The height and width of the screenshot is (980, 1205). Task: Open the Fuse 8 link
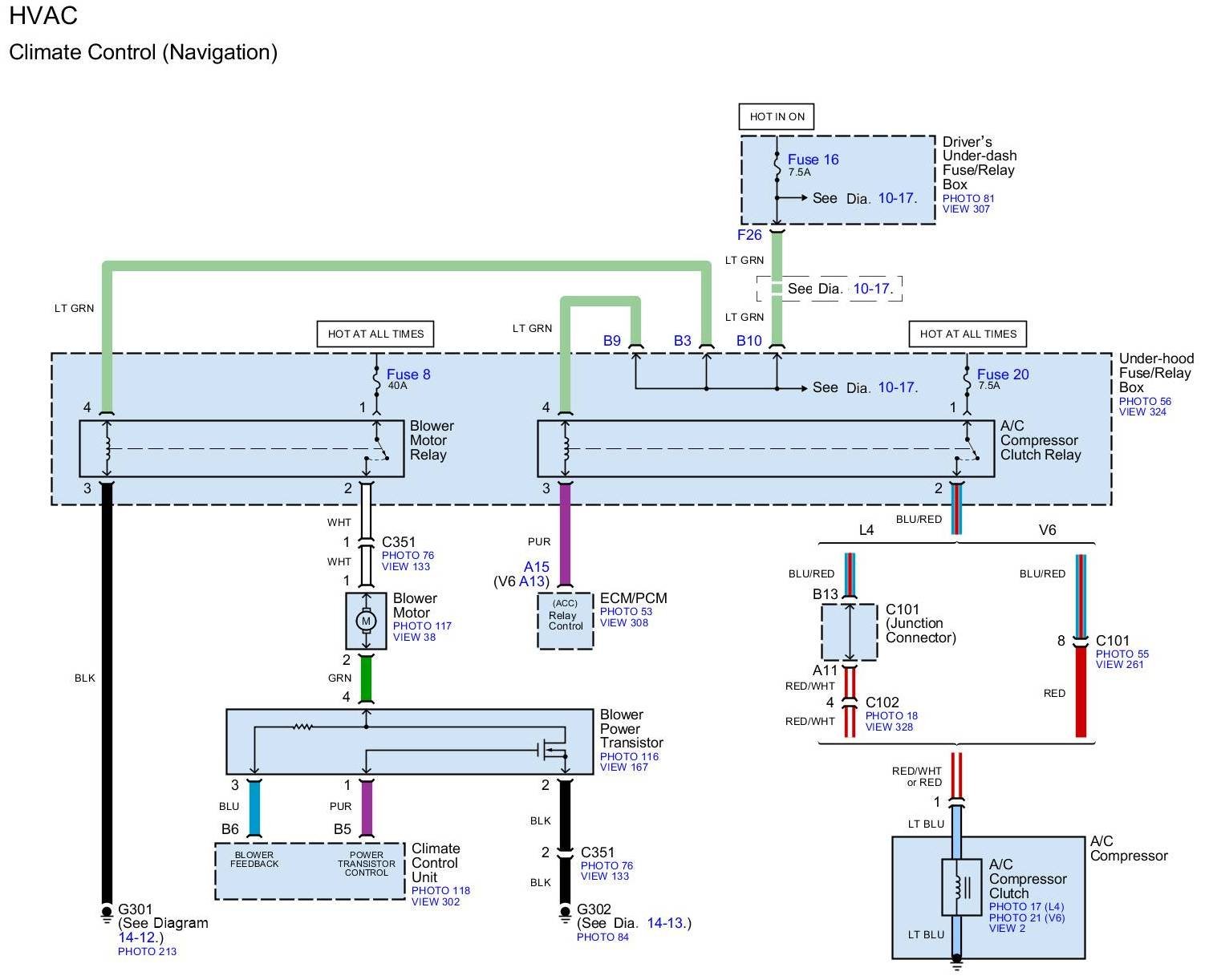click(x=408, y=374)
